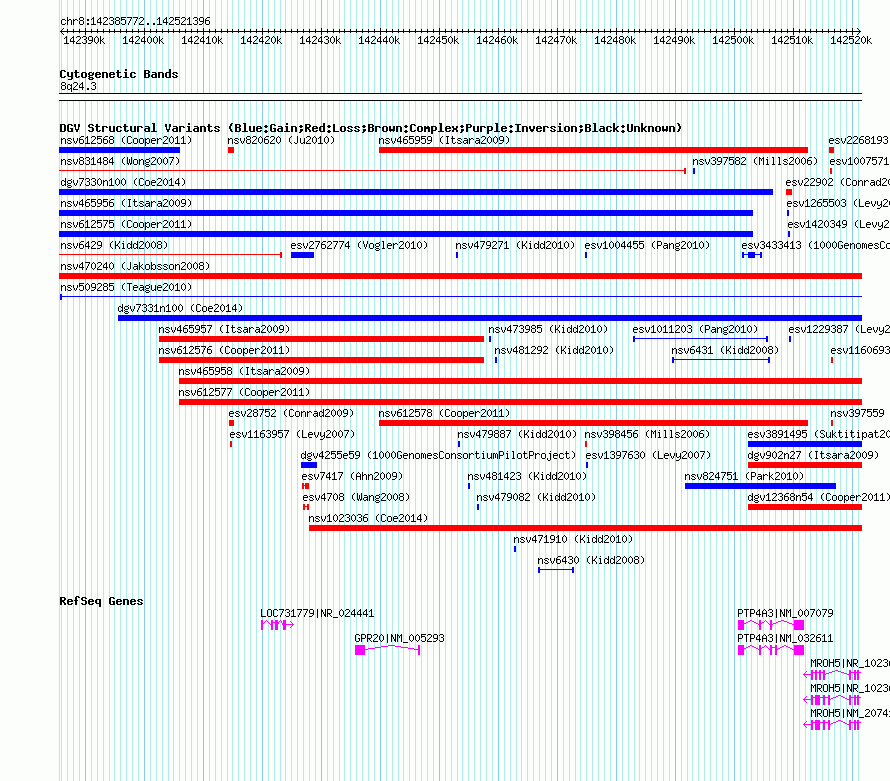Select variant nsv612575 (Cooper2011)

point(126,224)
